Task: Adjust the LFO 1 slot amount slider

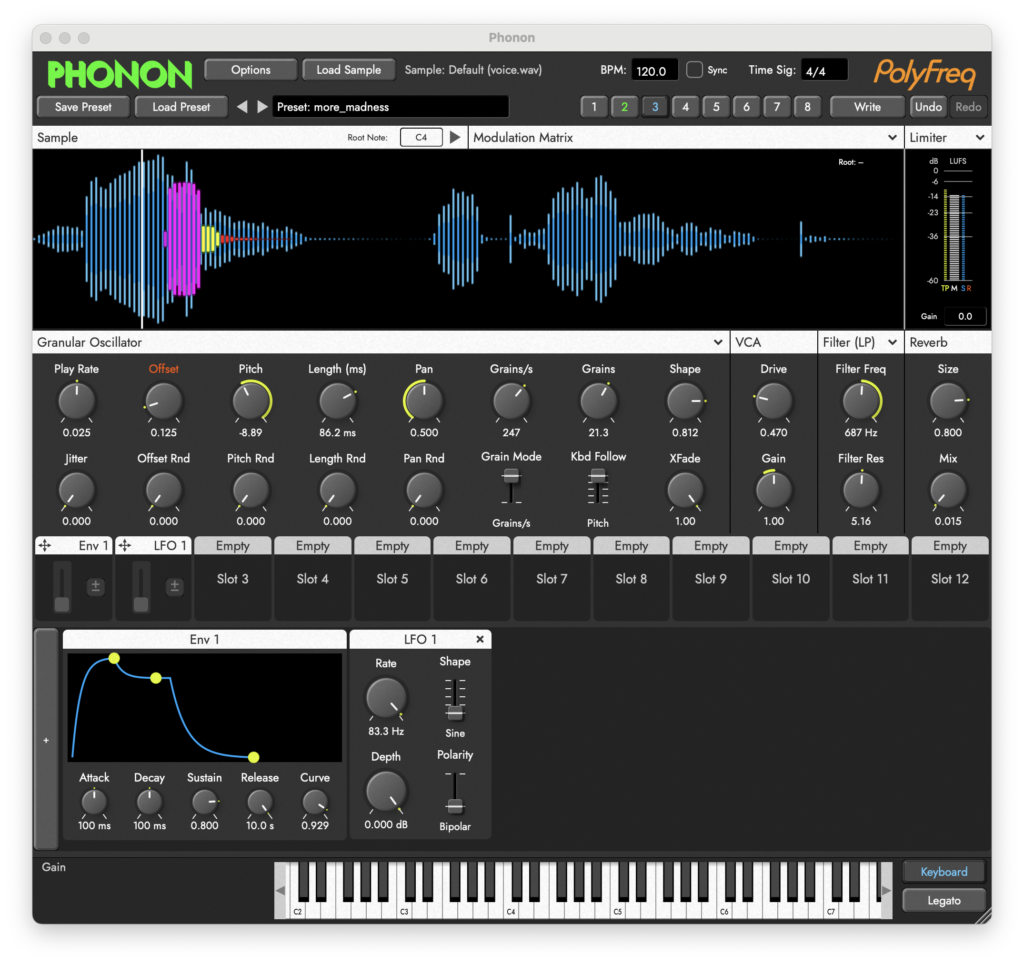Action: click(x=140, y=586)
